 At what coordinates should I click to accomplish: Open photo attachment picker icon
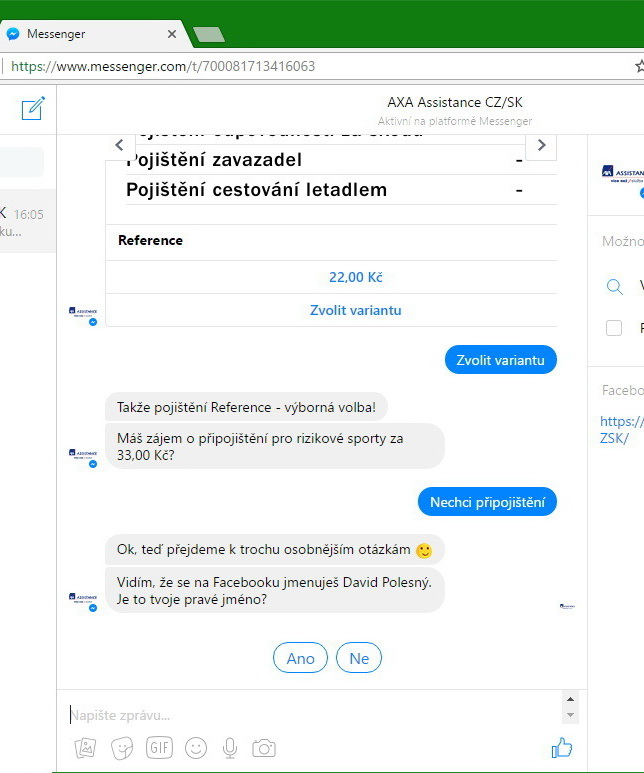click(x=85, y=748)
